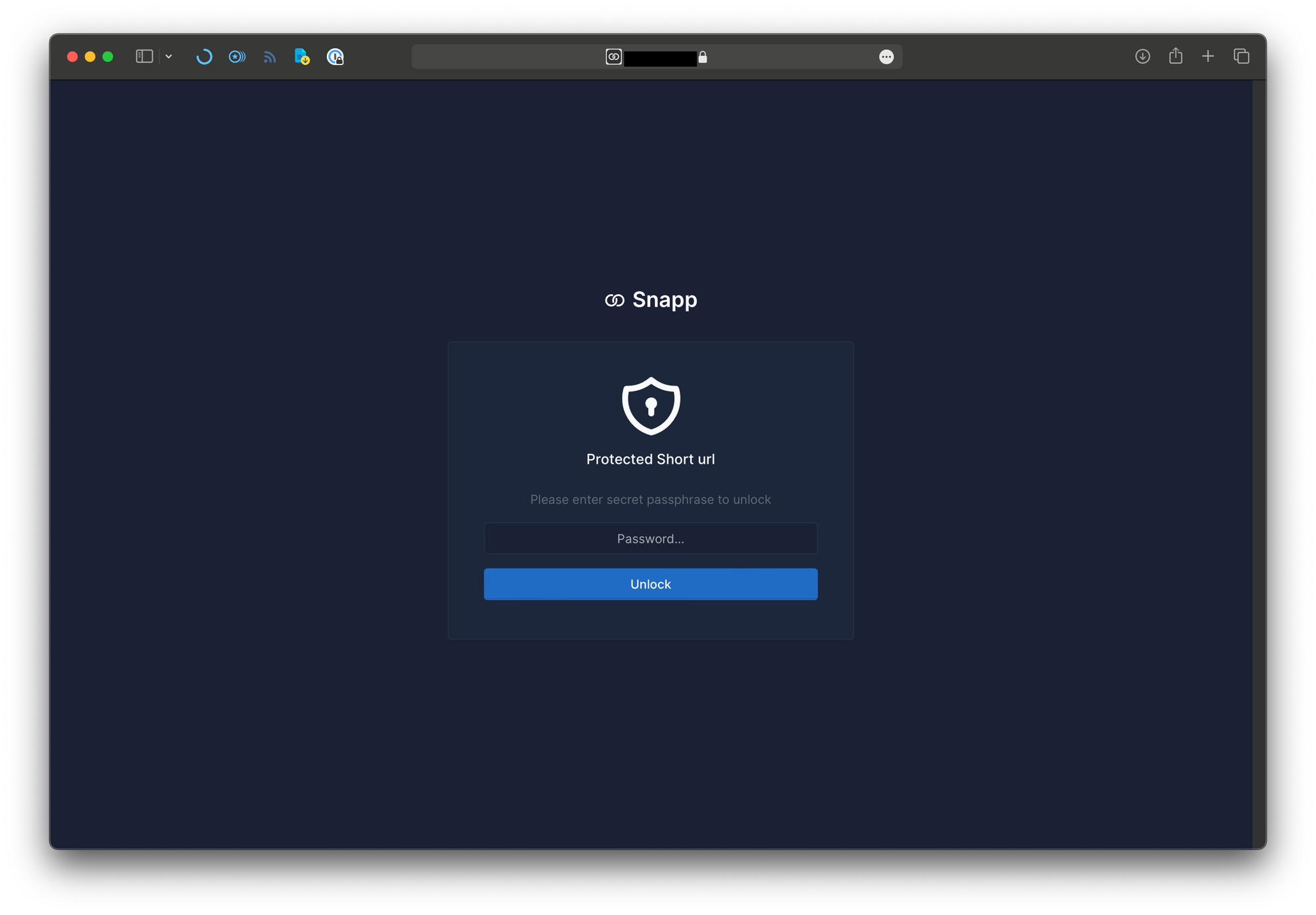Close the Safari window
Viewport: 1316px width, 915px height.
click(72, 57)
